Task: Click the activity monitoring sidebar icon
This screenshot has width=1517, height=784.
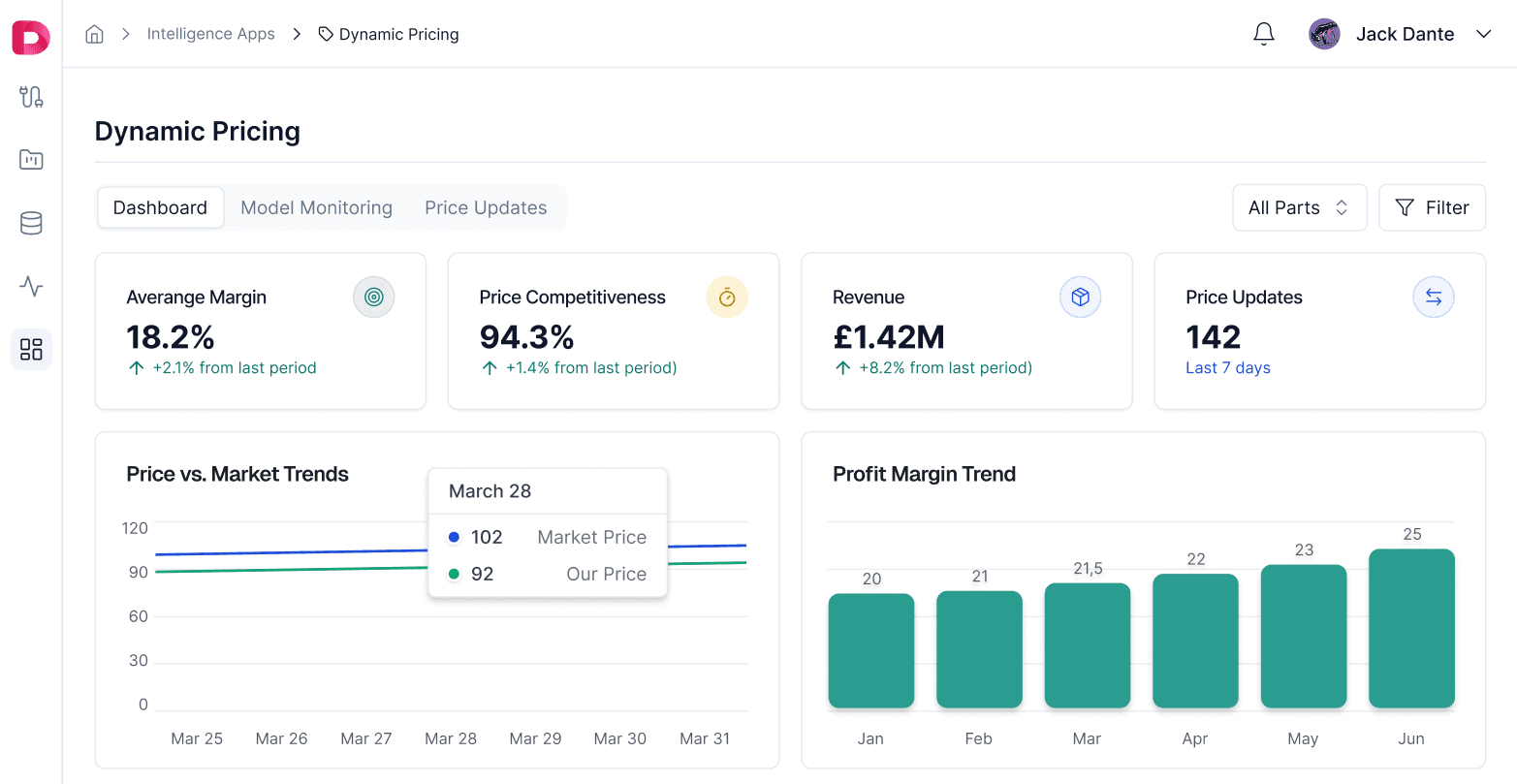Action: coord(31,287)
